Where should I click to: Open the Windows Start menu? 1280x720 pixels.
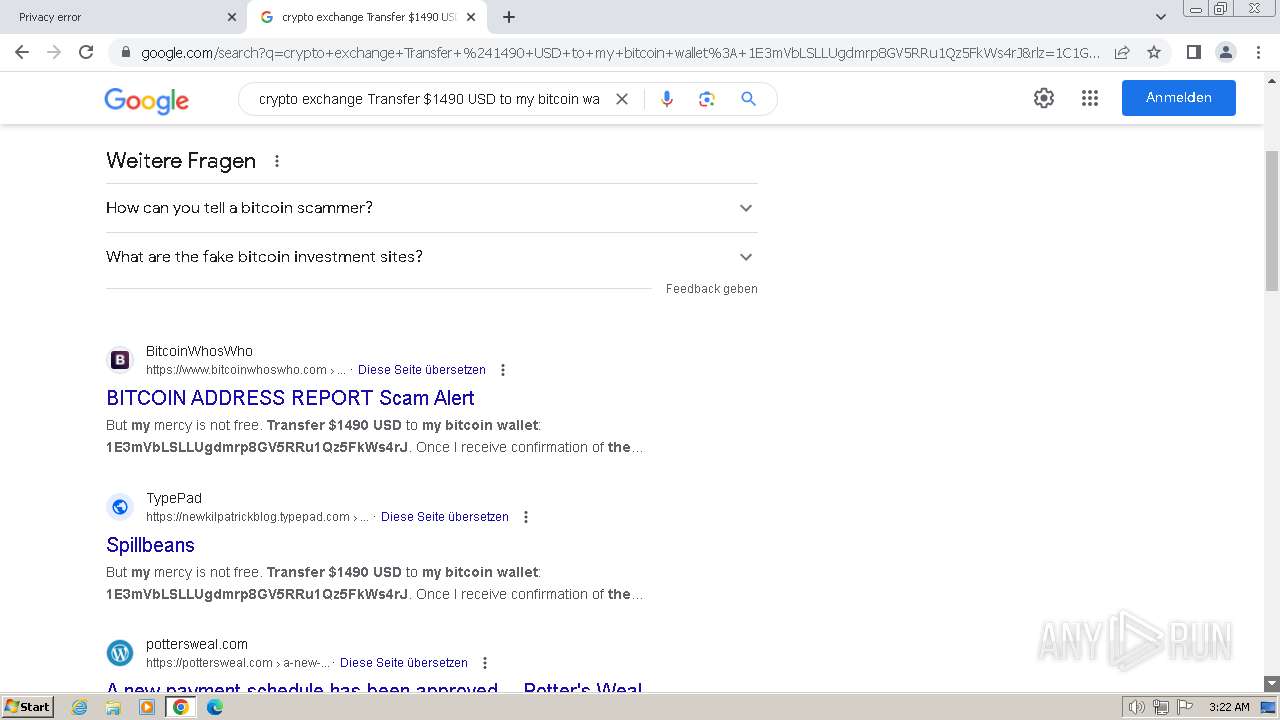(x=28, y=707)
